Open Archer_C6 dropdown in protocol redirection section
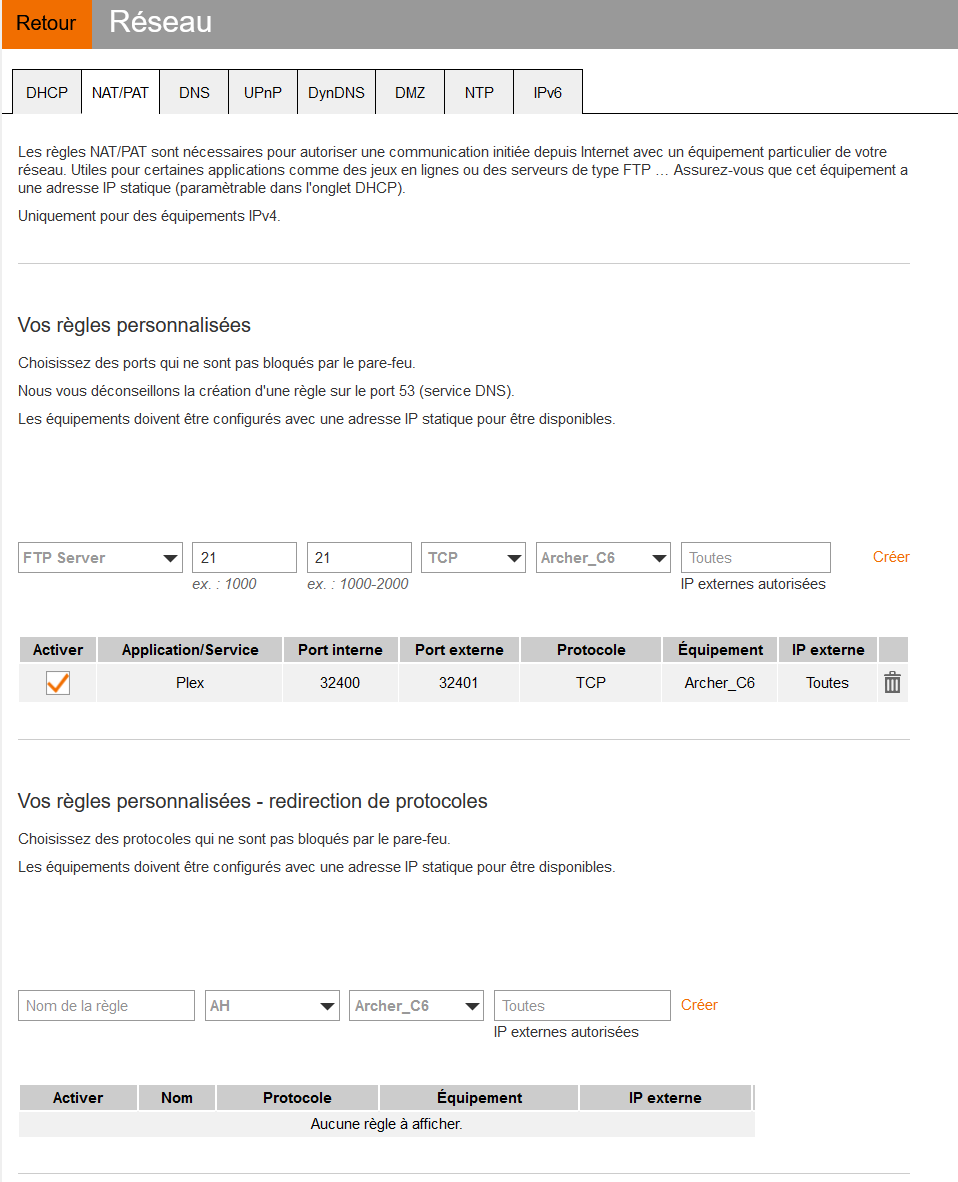 point(416,1006)
